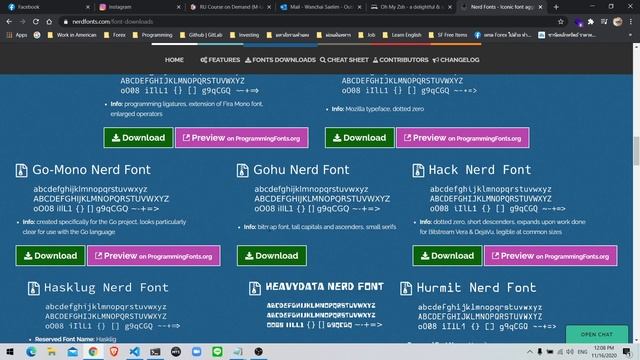This screenshot has width=640, height=360.
Task: Open the CHEAT SHEET menu item
Action: point(344,60)
